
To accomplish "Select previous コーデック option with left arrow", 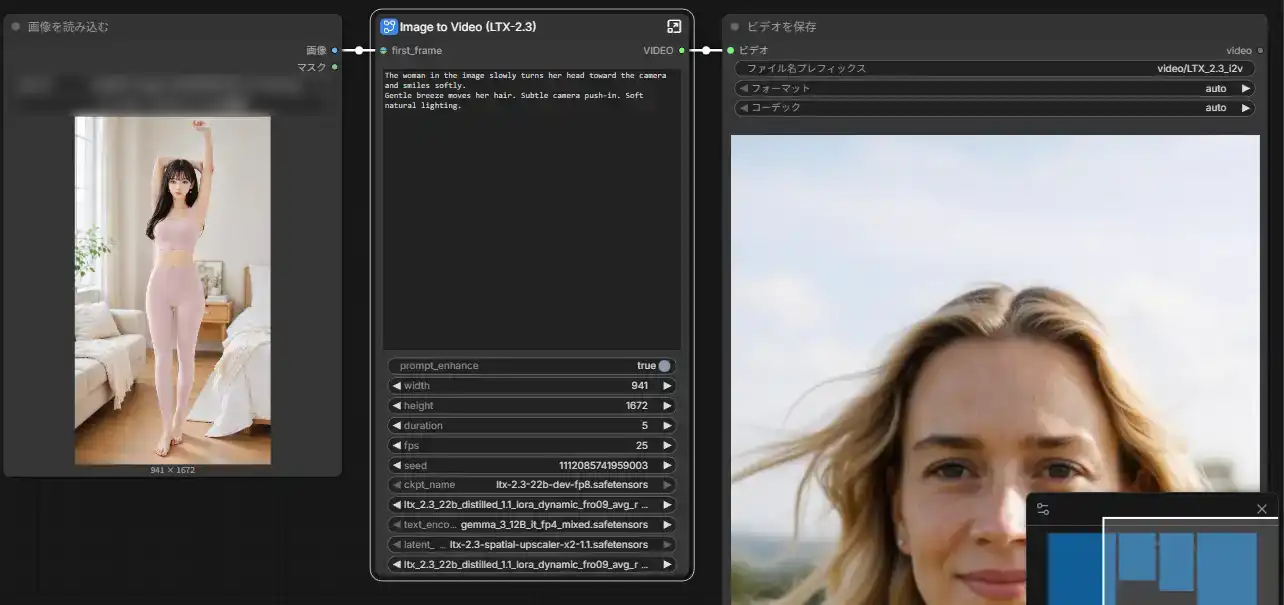I will (744, 108).
